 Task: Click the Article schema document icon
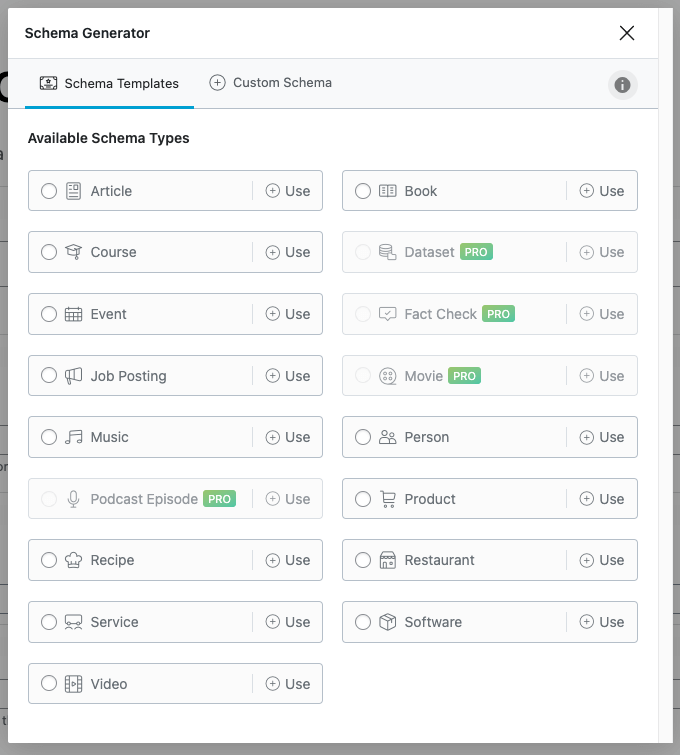click(x=73, y=191)
